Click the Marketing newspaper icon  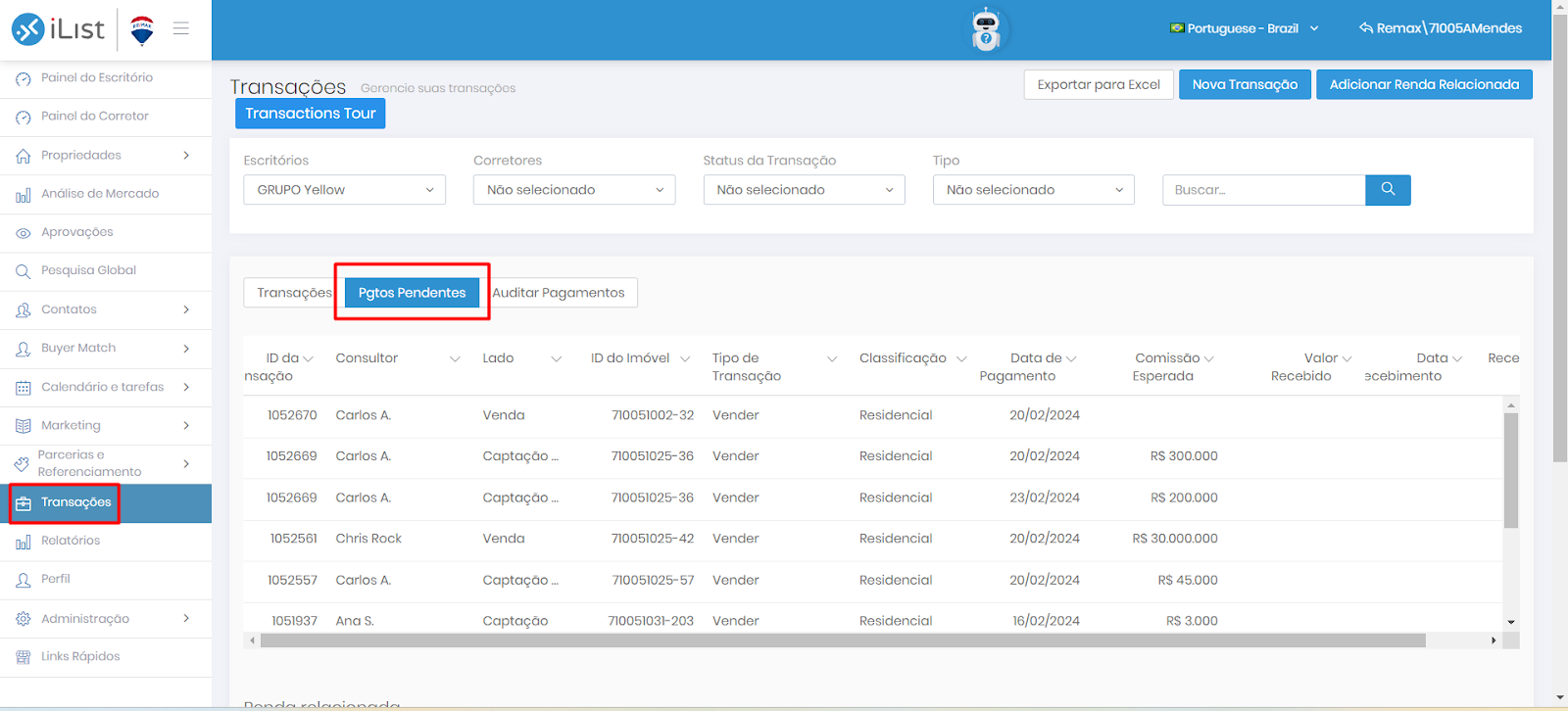point(24,426)
